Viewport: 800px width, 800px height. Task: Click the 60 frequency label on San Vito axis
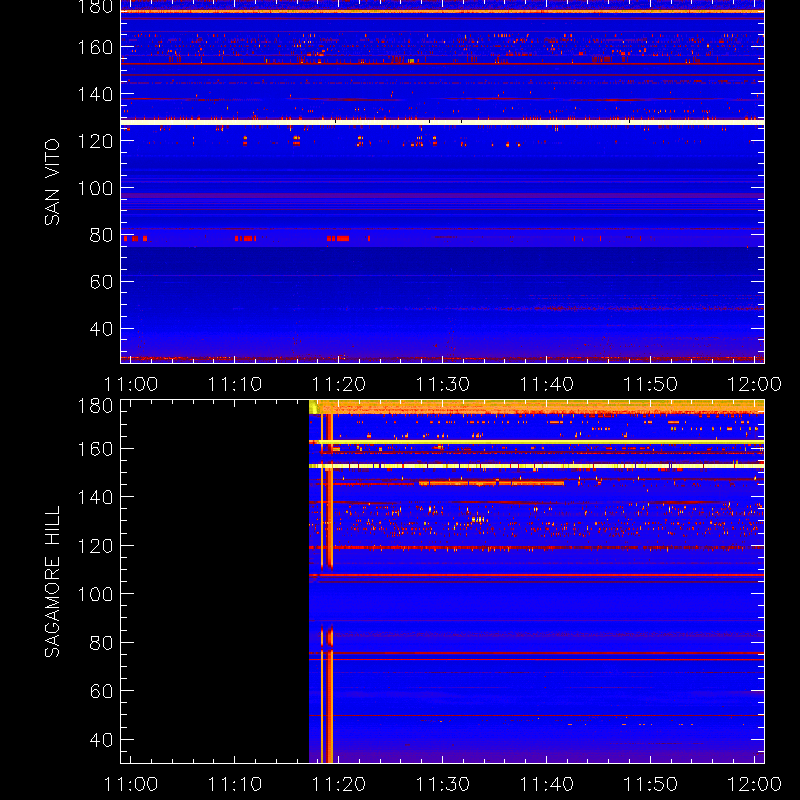click(x=101, y=282)
